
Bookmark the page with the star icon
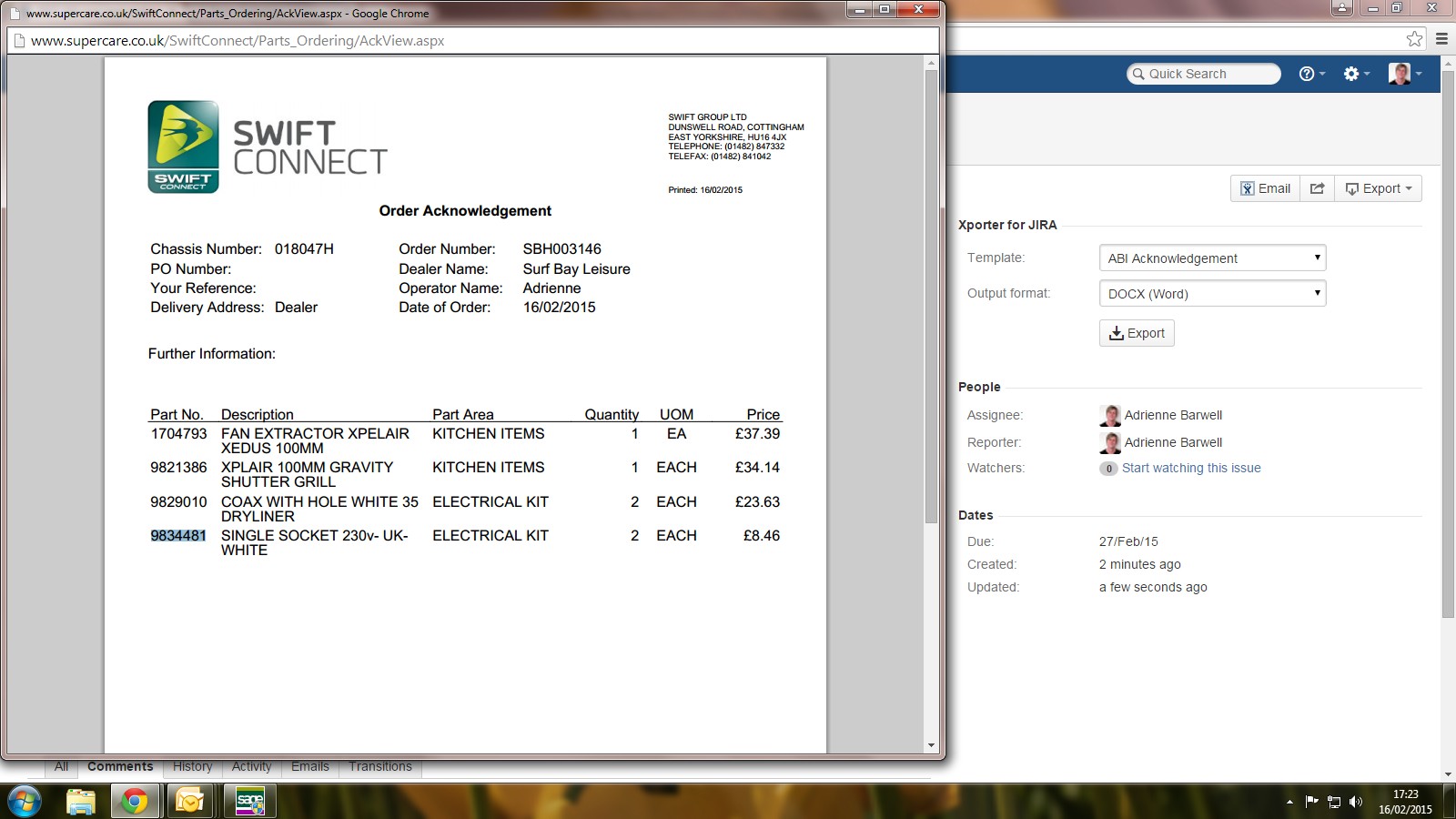pyautogui.click(x=1414, y=38)
